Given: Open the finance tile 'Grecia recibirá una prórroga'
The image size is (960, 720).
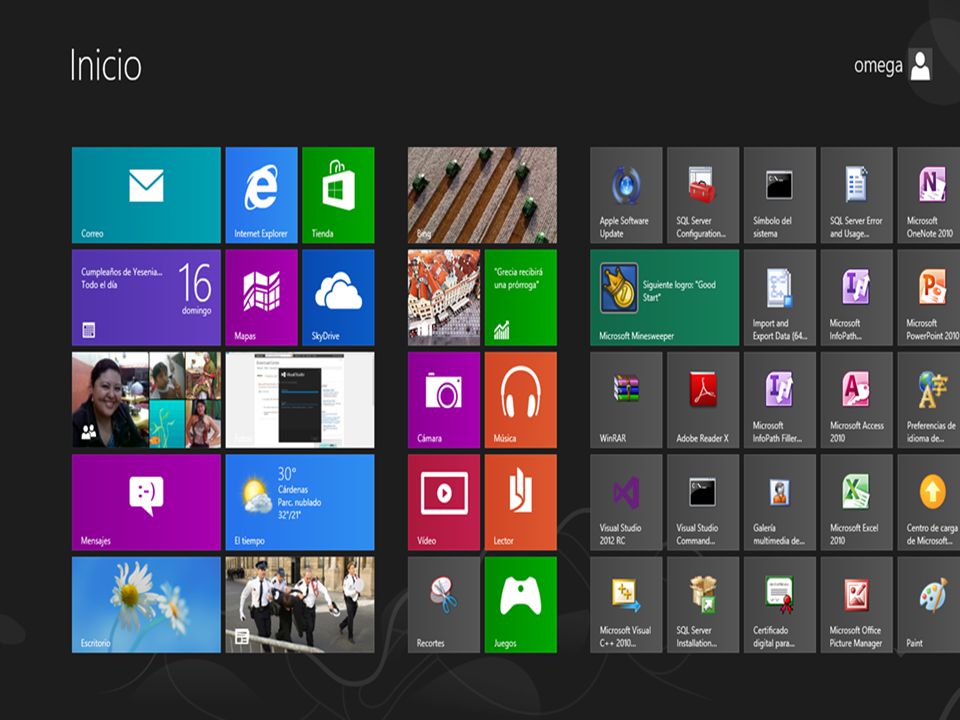Looking at the screenshot, I should pyautogui.click(x=521, y=297).
